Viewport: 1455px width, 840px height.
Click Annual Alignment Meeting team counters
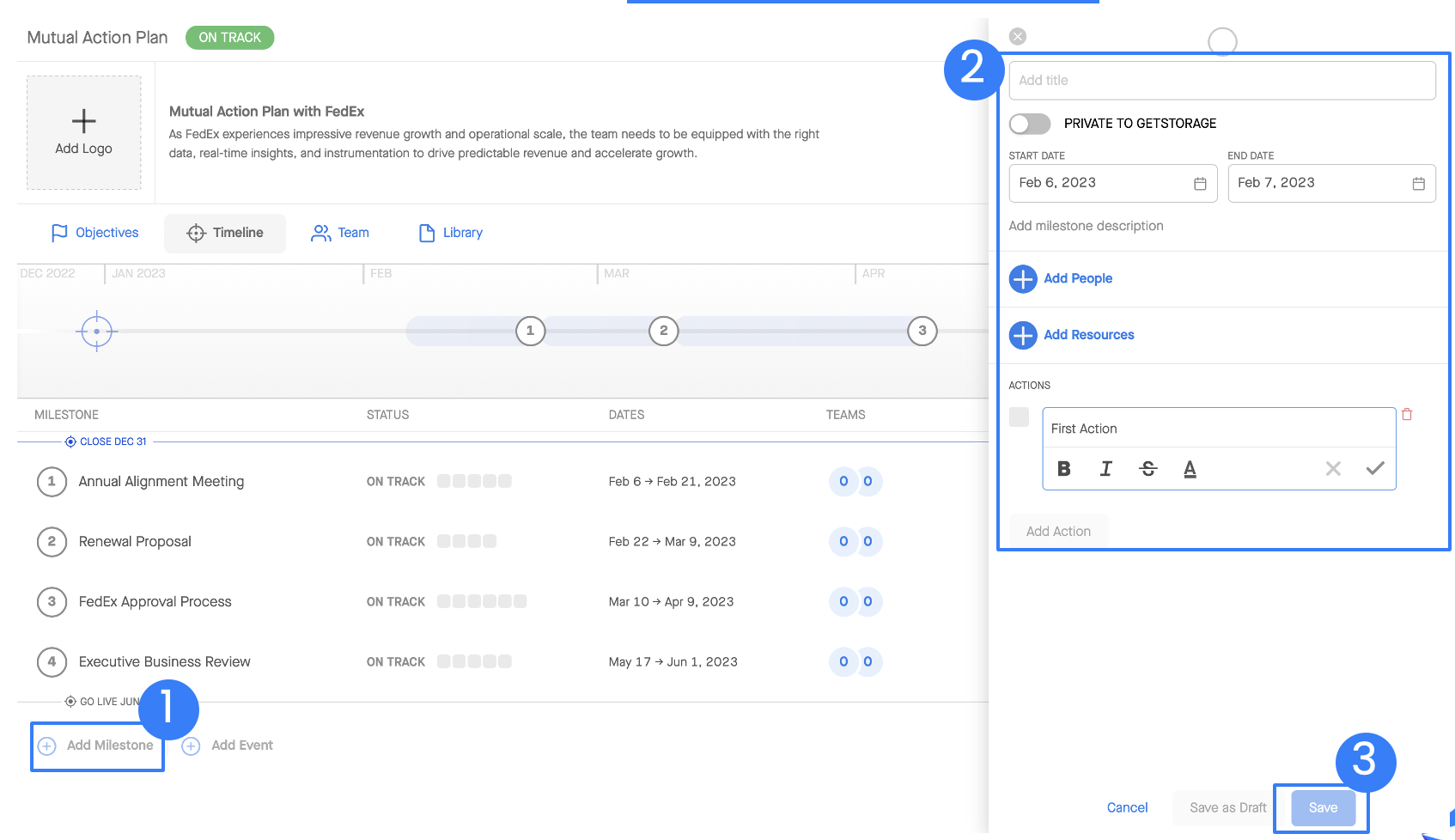point(855,481)
